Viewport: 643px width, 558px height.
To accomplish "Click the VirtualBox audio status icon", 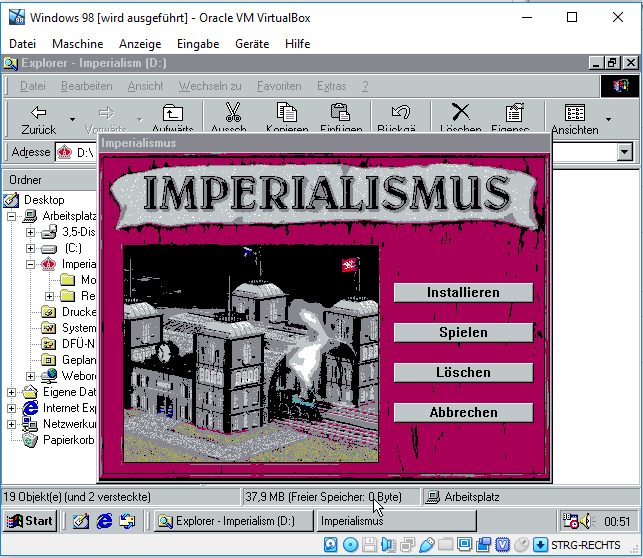I will pyautogui.click(x=388, y=545).
